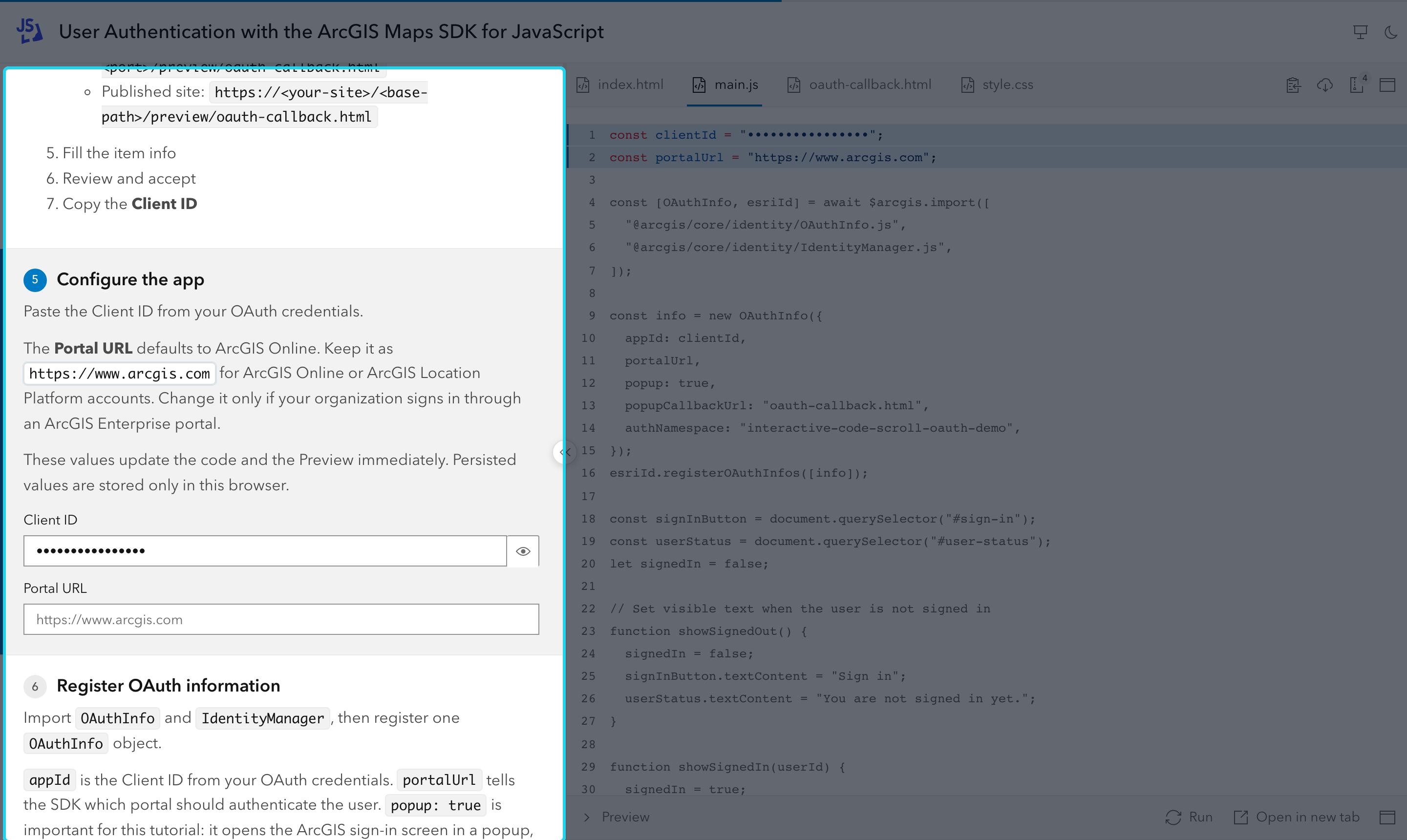Click Open in new tab
Viewport: 1407px width, 840px height.
(x=1296, y=817)
